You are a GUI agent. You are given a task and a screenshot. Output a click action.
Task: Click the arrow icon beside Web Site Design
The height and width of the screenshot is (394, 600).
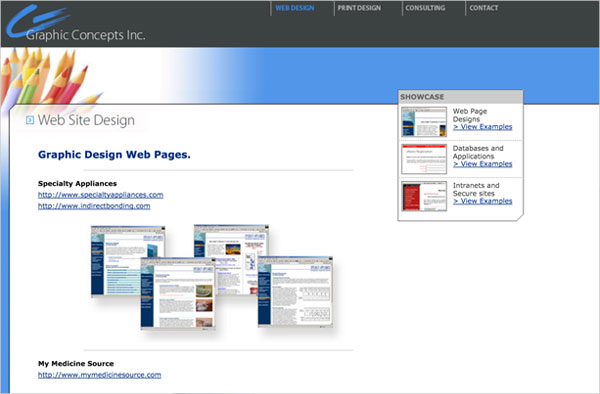[29, 120]
